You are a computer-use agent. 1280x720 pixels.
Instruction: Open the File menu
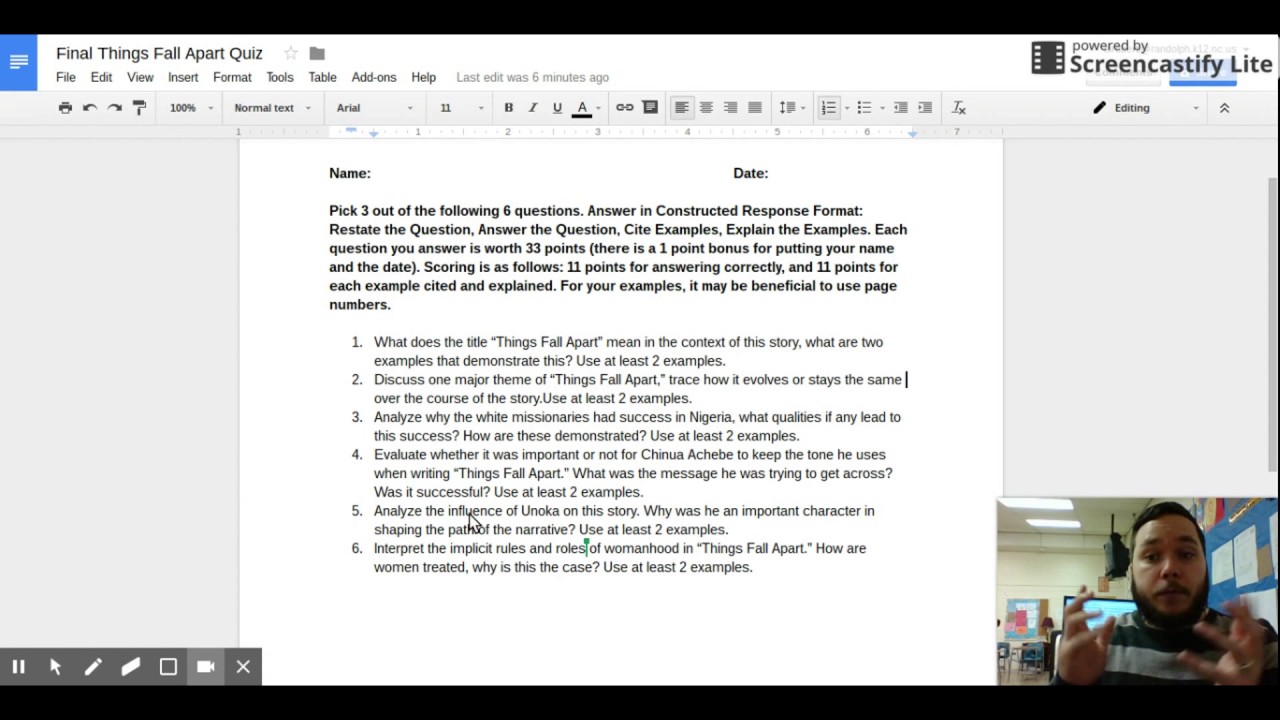66,77
